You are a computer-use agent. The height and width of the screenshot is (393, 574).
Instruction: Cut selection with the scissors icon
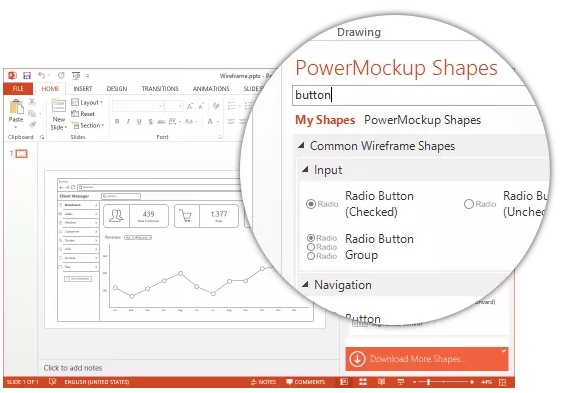32,102
